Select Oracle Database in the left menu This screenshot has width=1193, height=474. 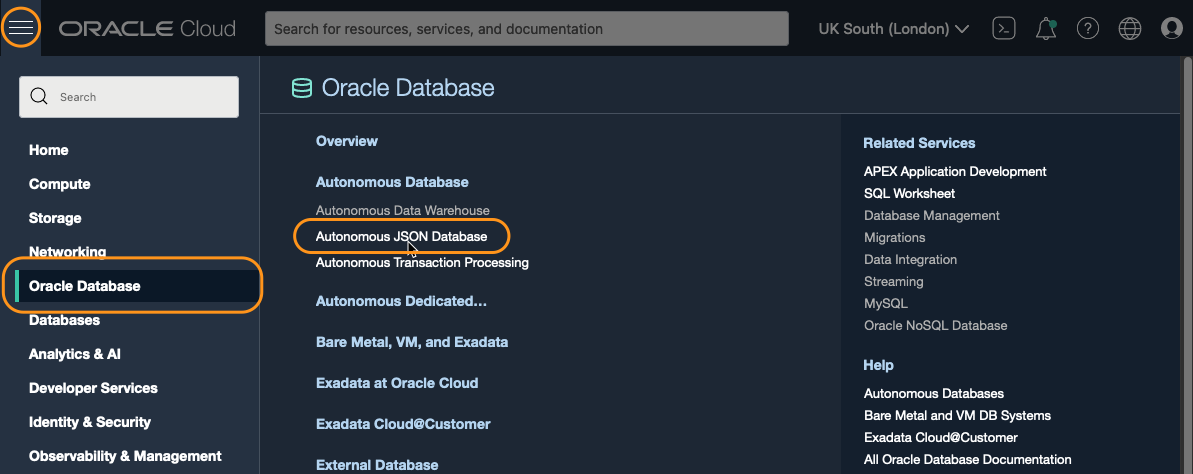click(x=85, y=286)
